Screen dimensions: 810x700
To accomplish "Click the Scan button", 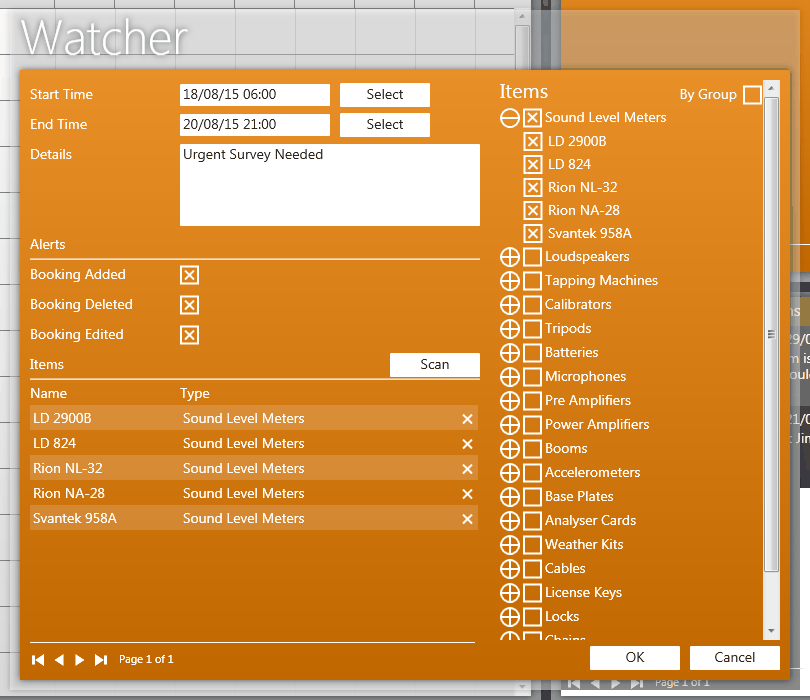I will tap(434, 365).
